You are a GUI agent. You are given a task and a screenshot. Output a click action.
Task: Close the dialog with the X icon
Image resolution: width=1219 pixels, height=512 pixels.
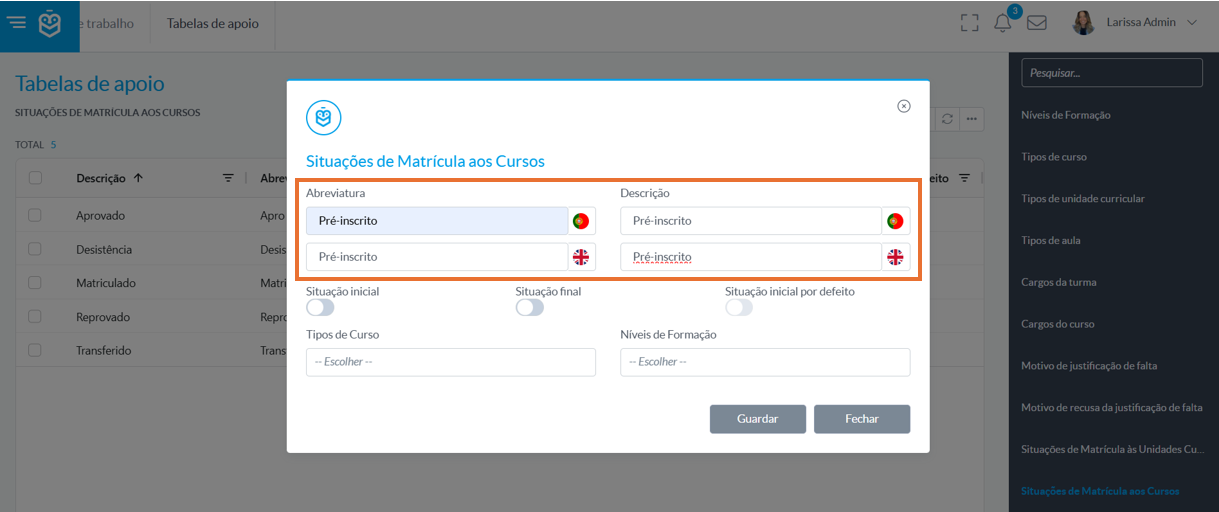904,106
